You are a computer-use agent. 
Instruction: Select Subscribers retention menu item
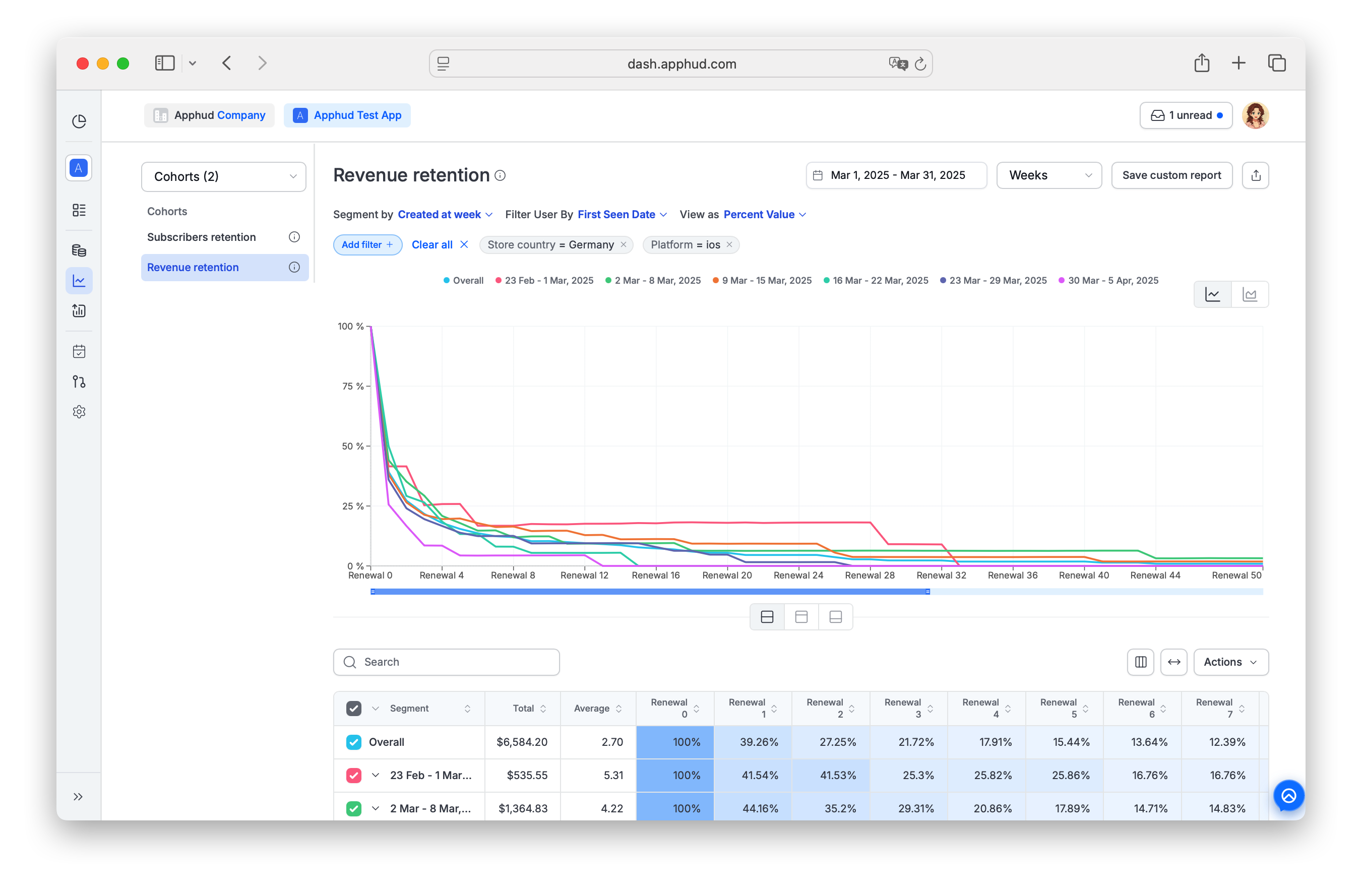[x=224, y=237]
